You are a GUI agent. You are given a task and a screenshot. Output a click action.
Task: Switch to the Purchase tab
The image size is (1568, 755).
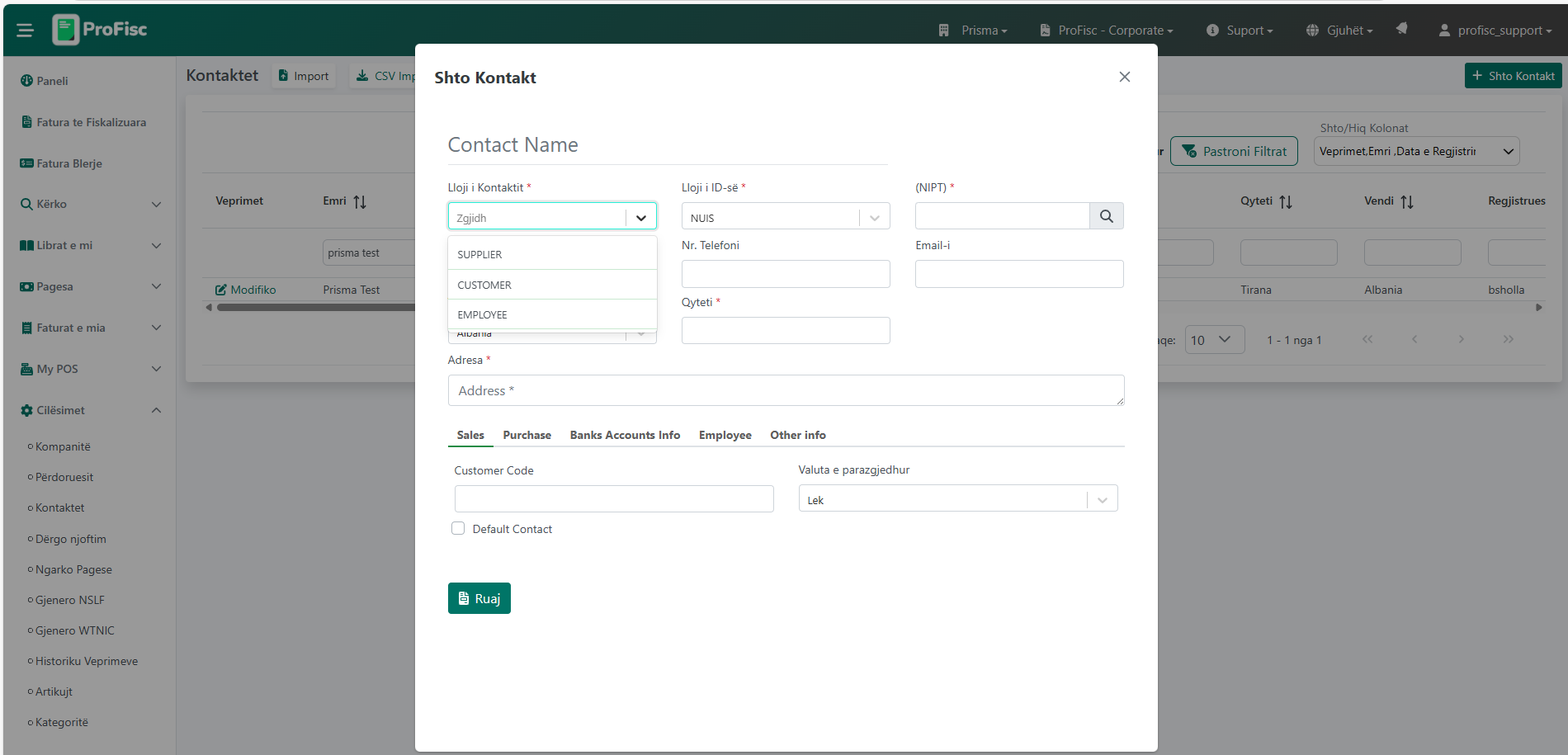(527, 435)
